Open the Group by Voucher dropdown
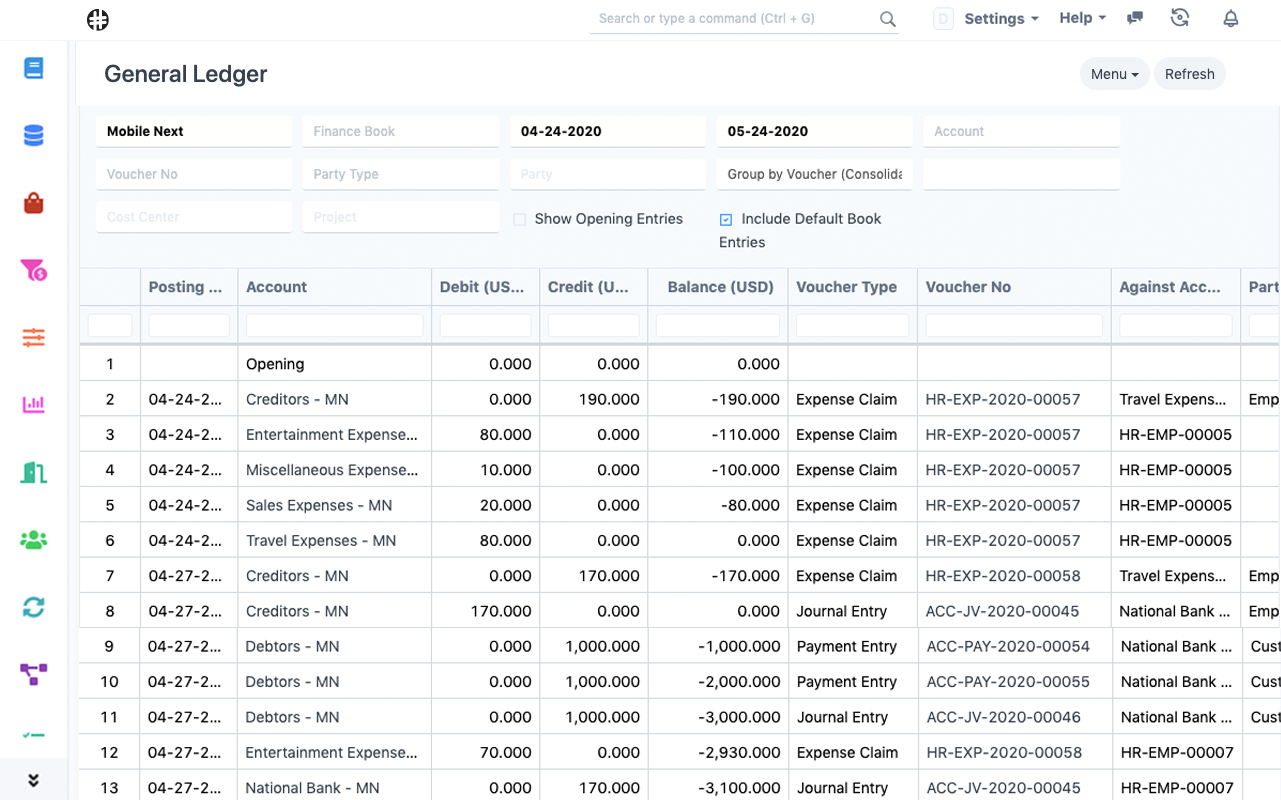Image resolution: width=1281 pixels, height=800 pixels. click(814, 174)
